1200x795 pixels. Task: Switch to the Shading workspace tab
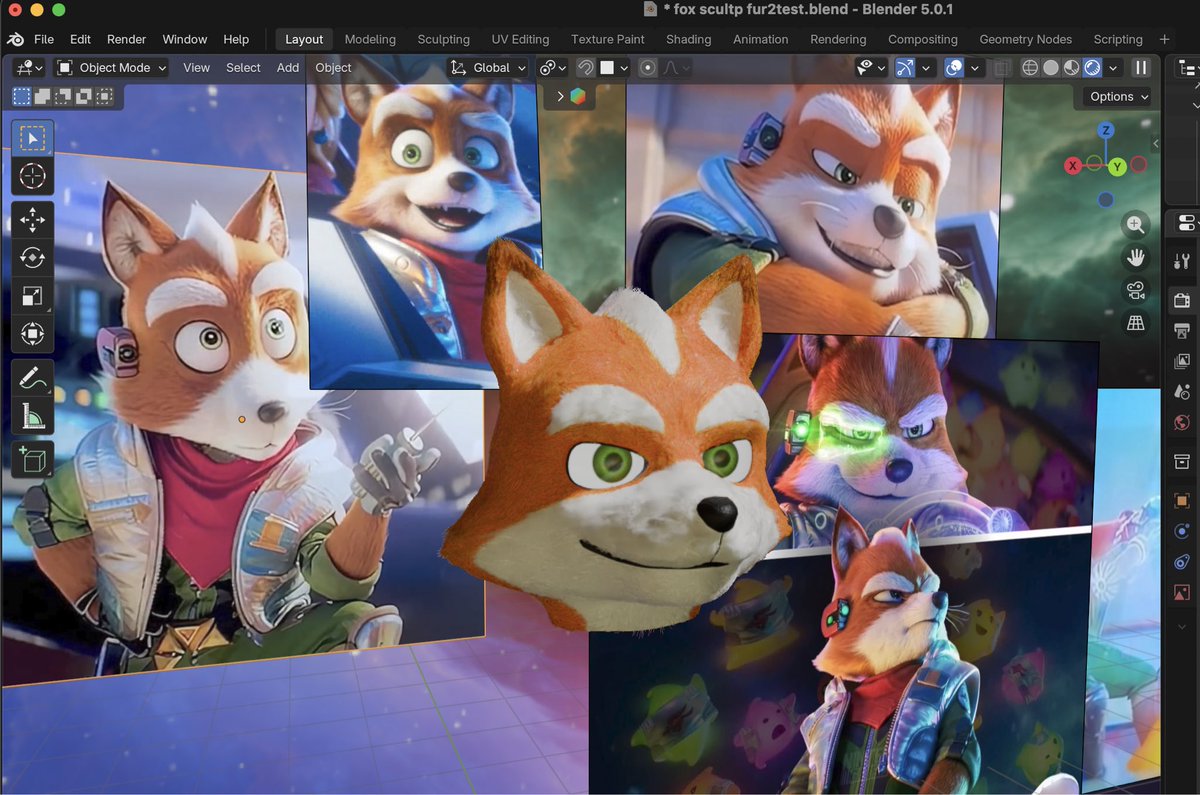[x=689, y=39]
